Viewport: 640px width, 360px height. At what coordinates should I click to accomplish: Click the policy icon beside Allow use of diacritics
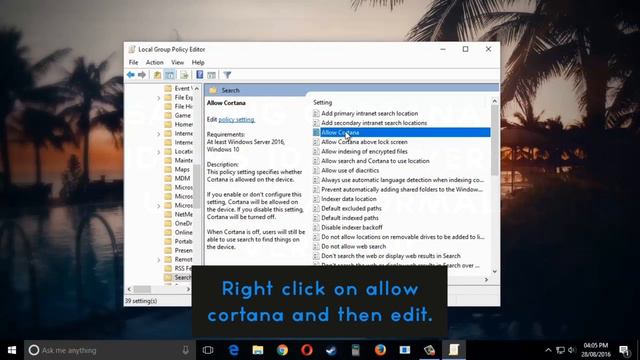pyautogui.click(x=316, y=170)
